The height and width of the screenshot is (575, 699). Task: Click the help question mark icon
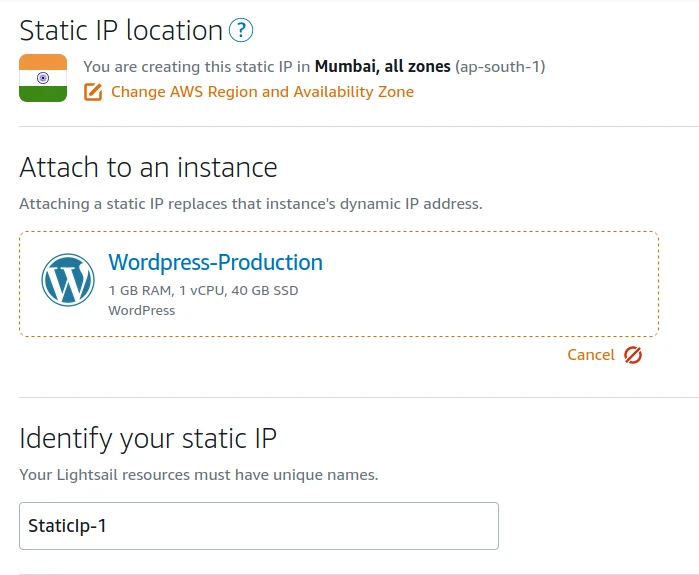click(241, 31)
